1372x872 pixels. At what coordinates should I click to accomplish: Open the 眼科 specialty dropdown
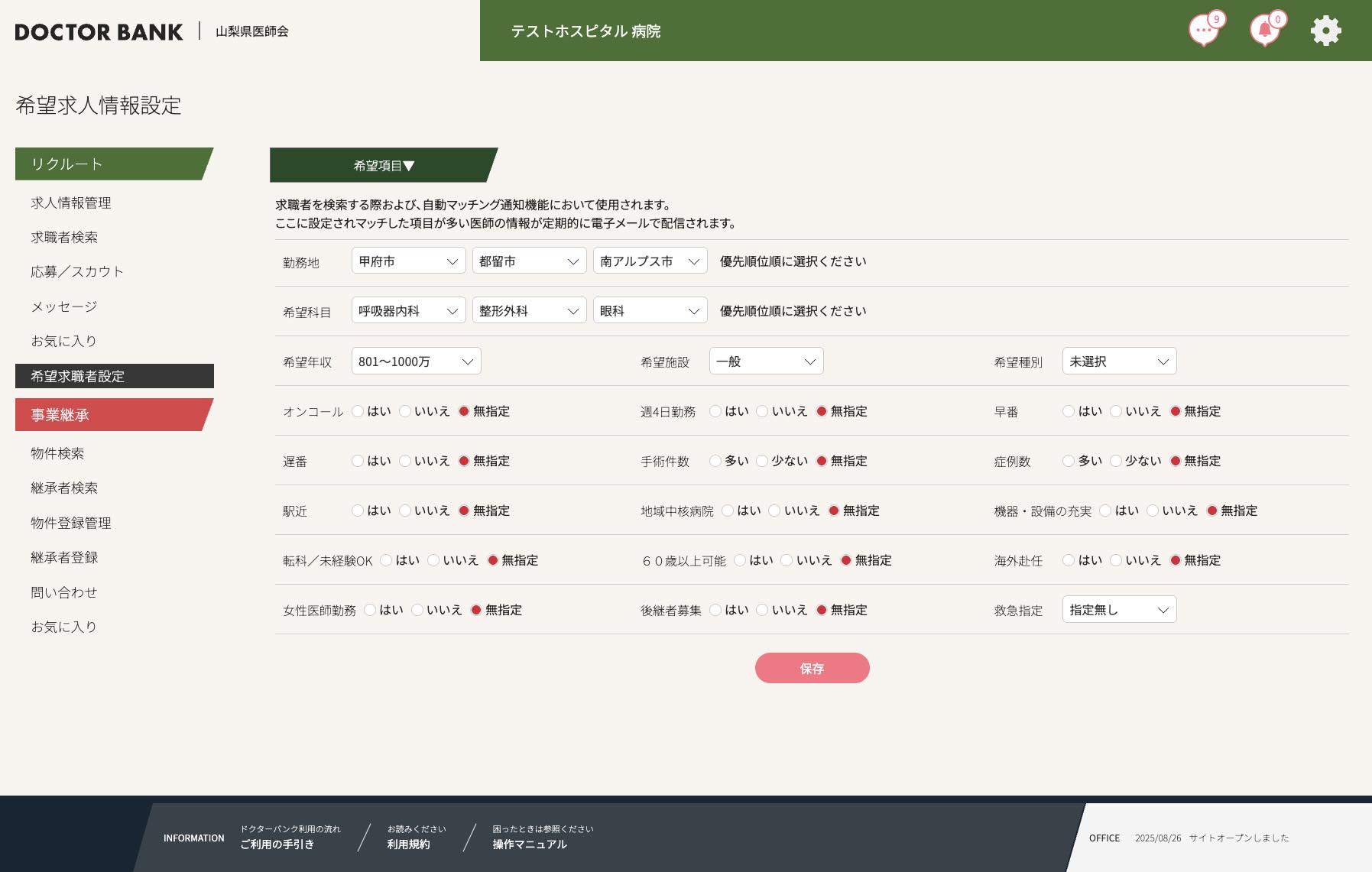650,311
